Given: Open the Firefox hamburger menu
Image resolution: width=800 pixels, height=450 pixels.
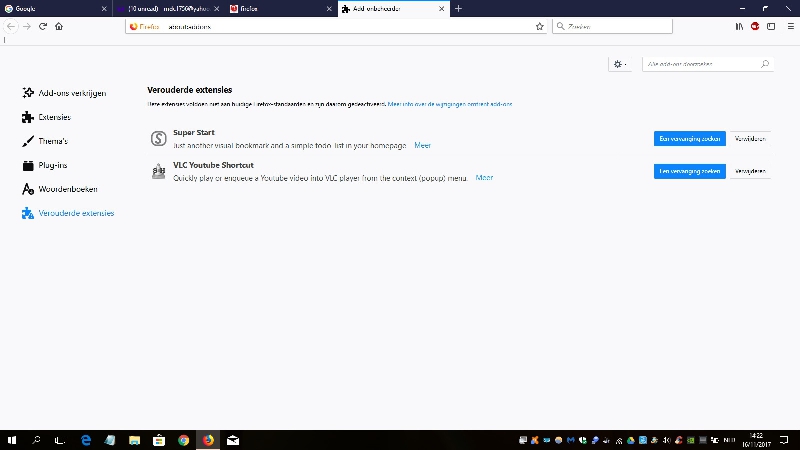Looking at the screenshot, I should 788,26.
